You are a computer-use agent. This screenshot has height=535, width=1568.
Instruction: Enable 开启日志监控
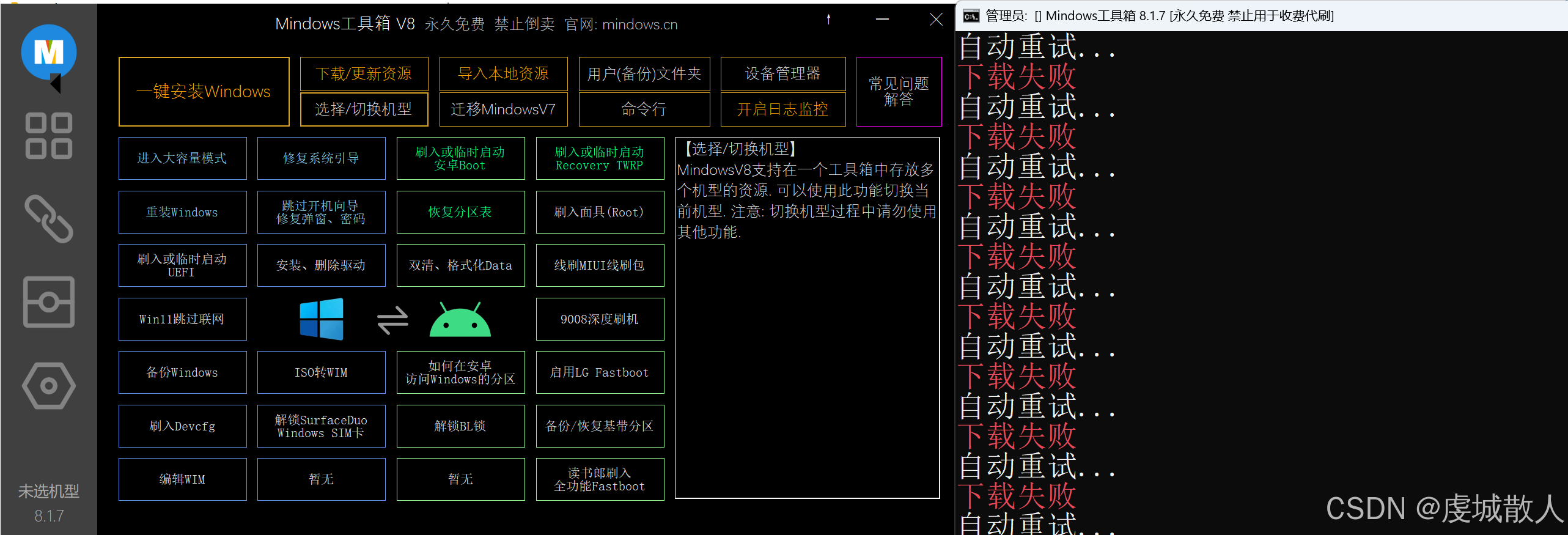pyautogui.click(x=783, y=109)
